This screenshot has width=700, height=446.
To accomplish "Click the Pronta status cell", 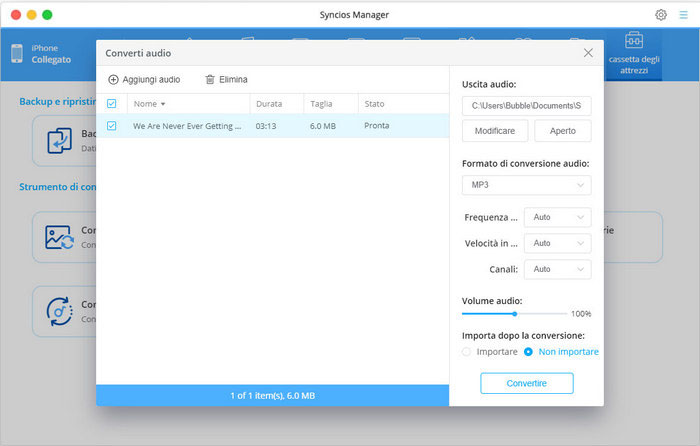I will coord(377,125).
